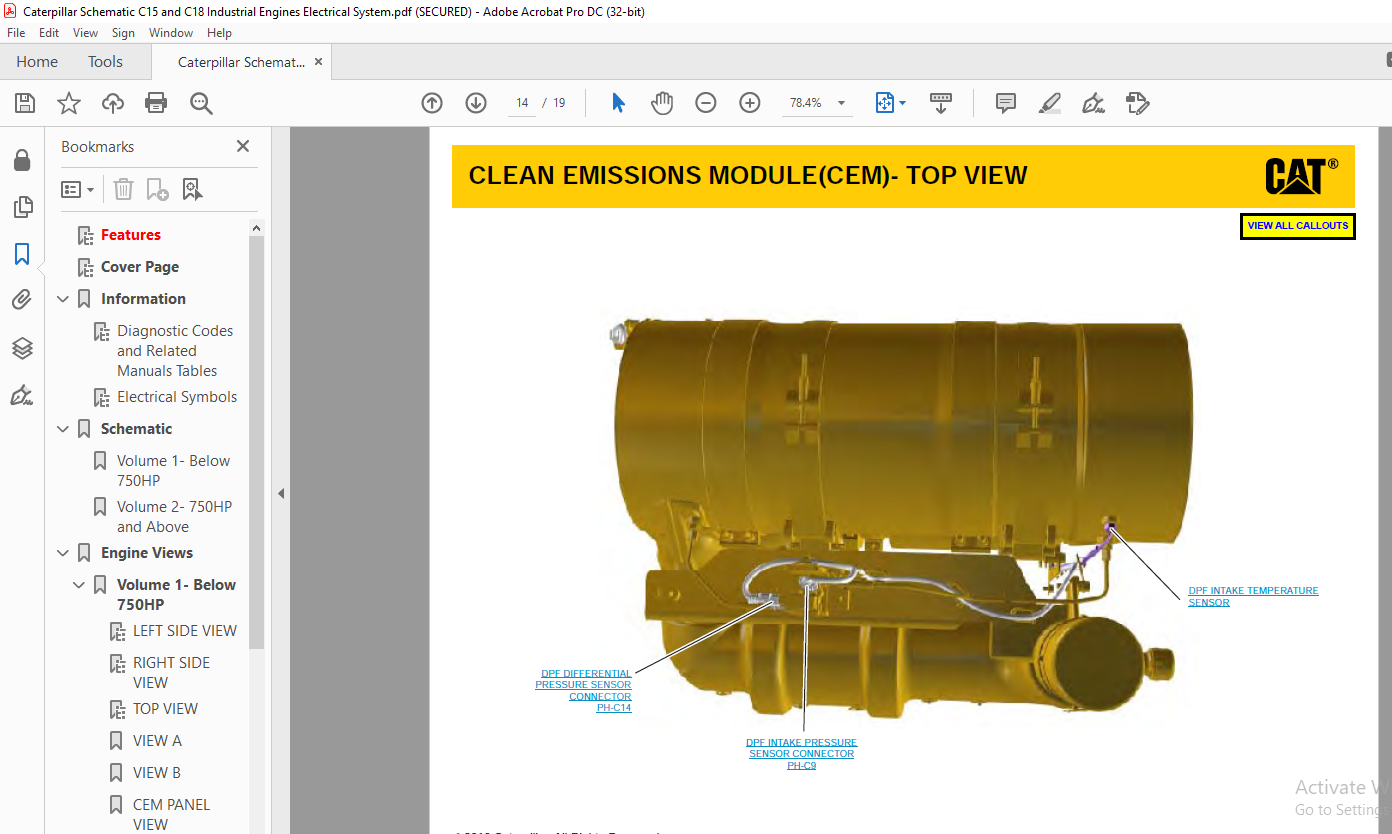Click the Save file icon
This screenshot has height=834, width=1392.
[25, 103]
